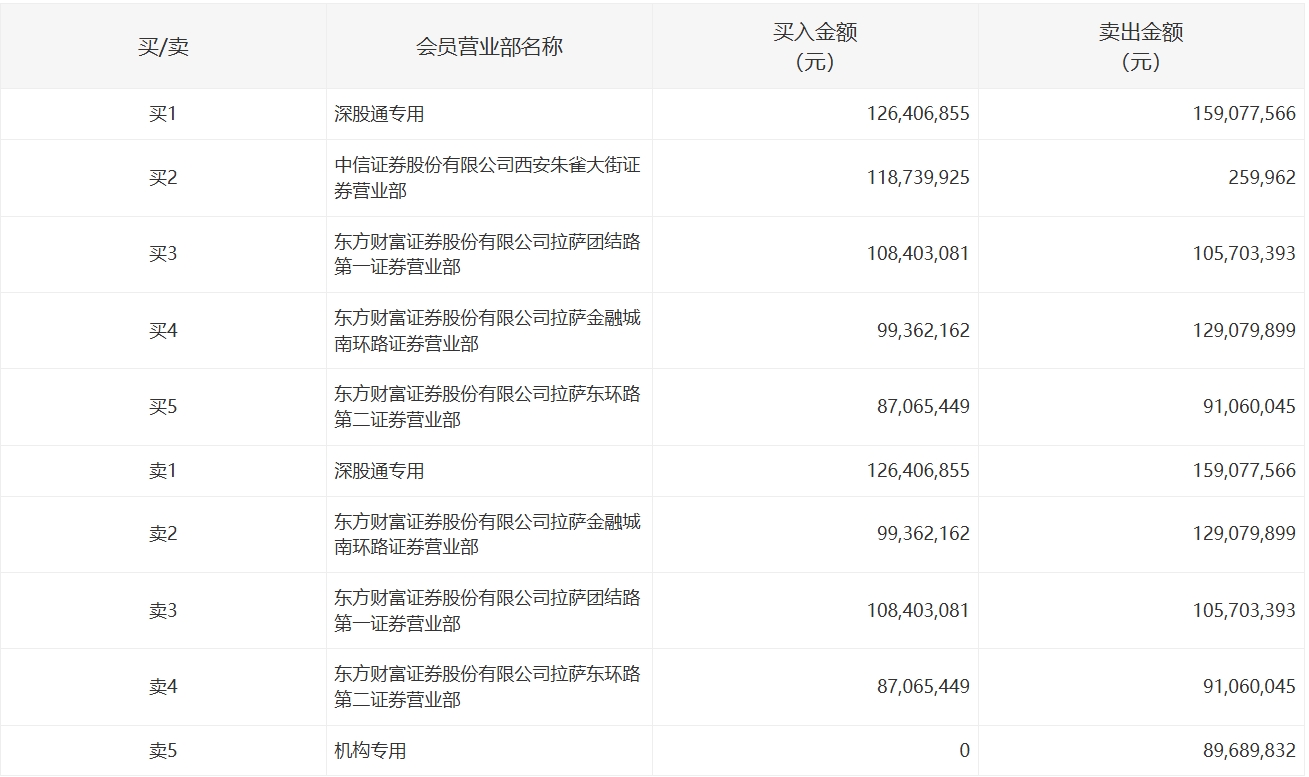Click 拉萨东环路第二证券营业部 in row 买5
Screen dimensions: 1309x777
pos(487,407)
